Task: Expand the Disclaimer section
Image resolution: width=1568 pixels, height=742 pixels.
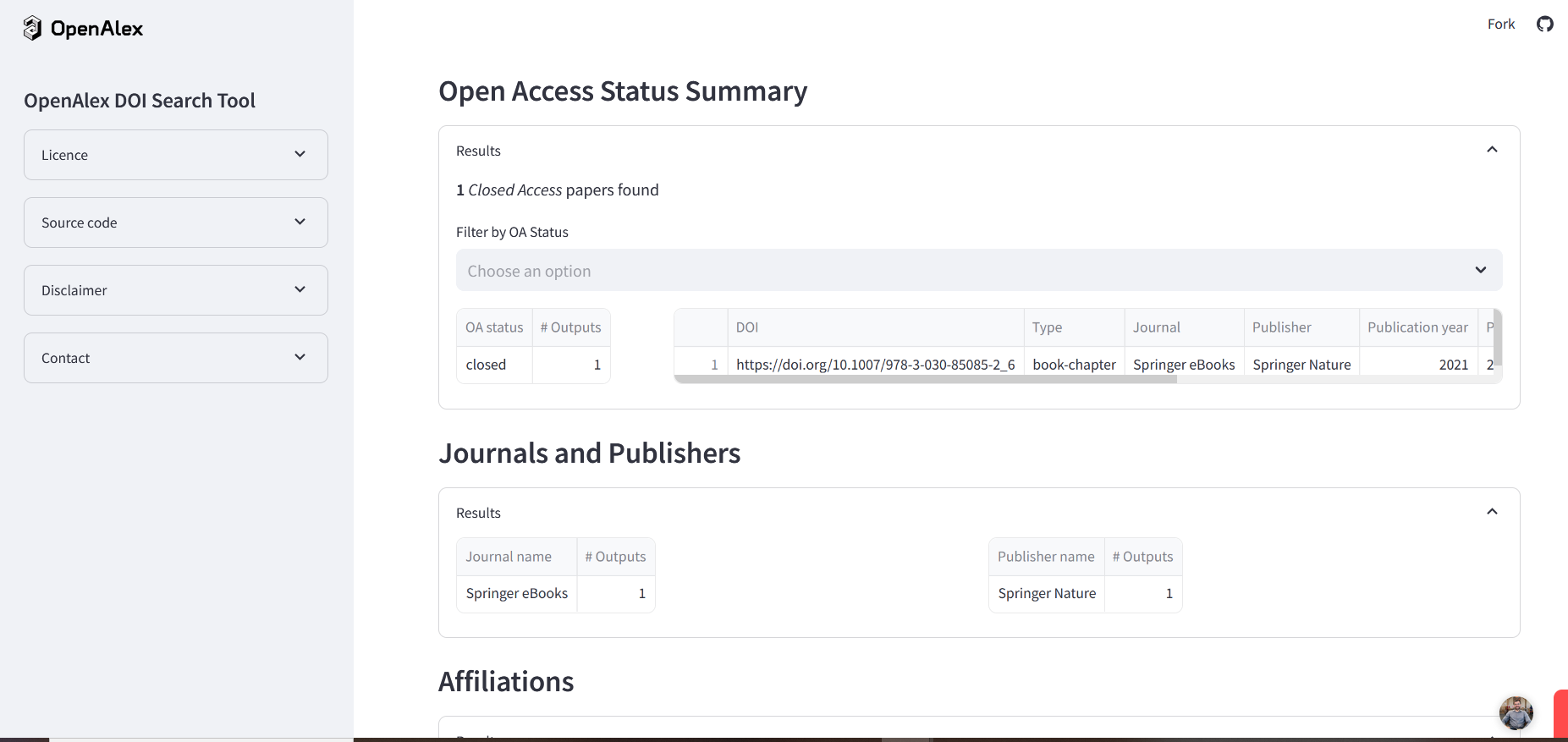Action: [x=176, y=290]
